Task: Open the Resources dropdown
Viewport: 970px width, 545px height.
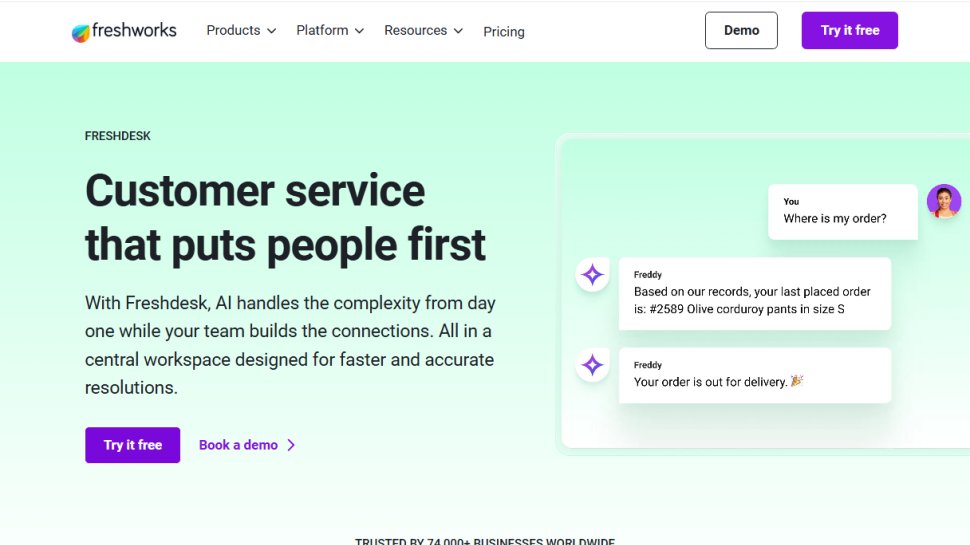Action: [423, 30]
